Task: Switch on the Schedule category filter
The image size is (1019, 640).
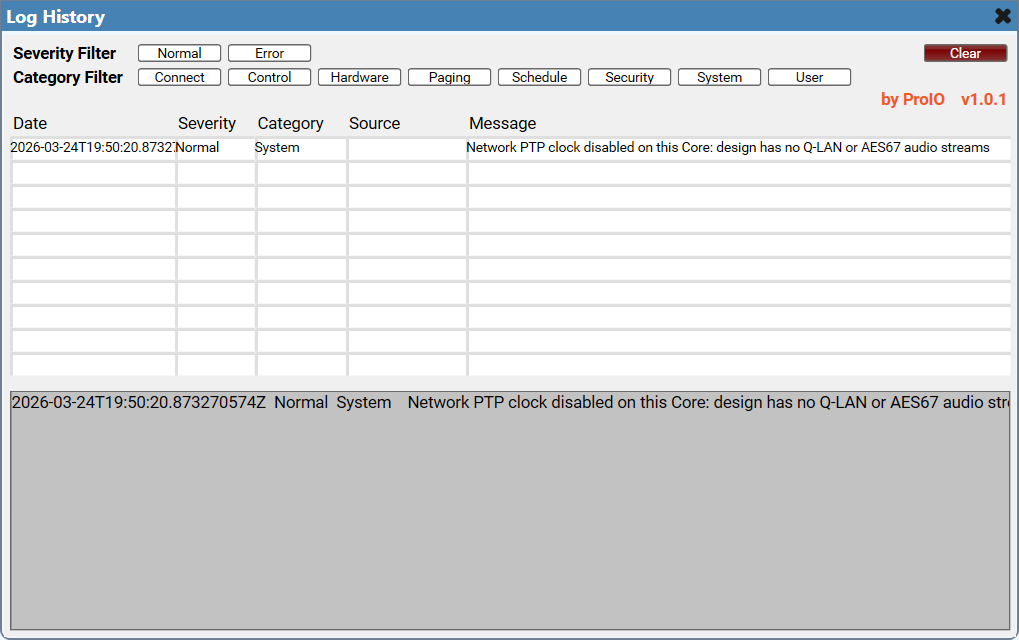Action: point(539,77)
